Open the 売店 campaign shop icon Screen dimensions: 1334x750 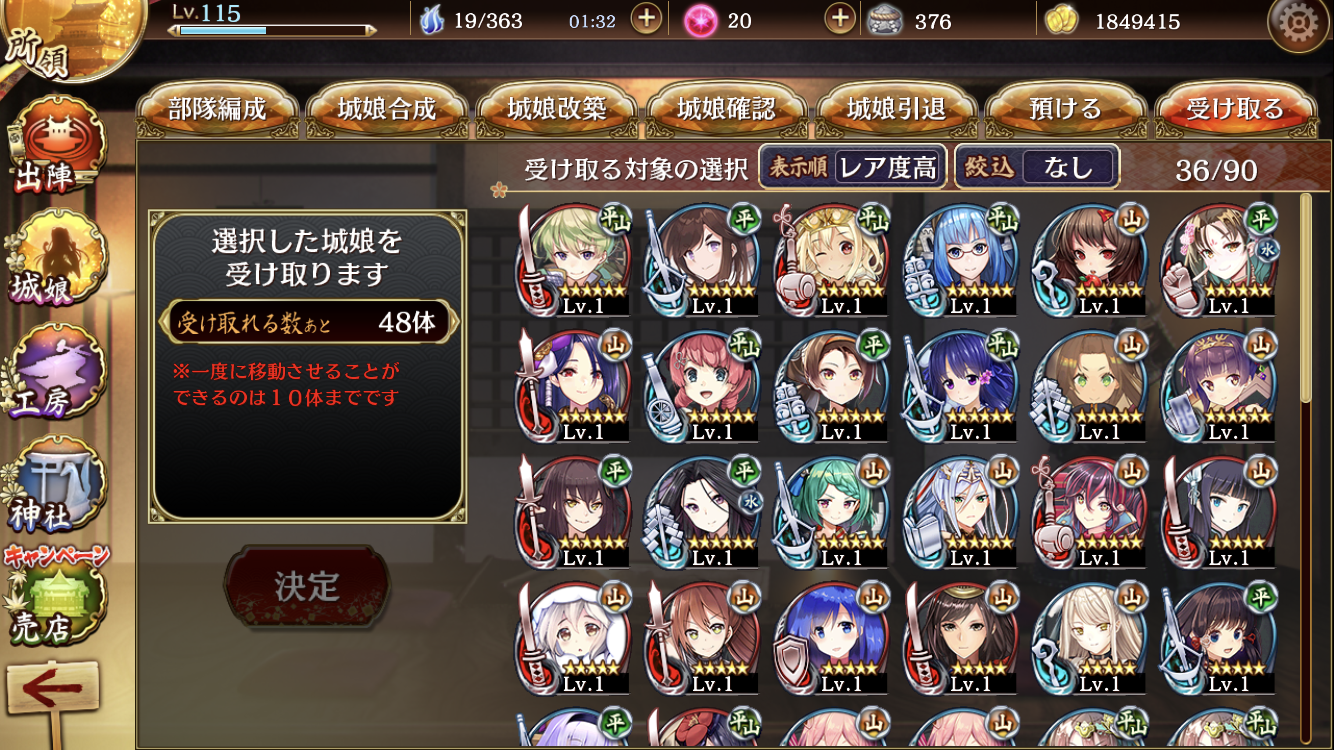[55, 597]
